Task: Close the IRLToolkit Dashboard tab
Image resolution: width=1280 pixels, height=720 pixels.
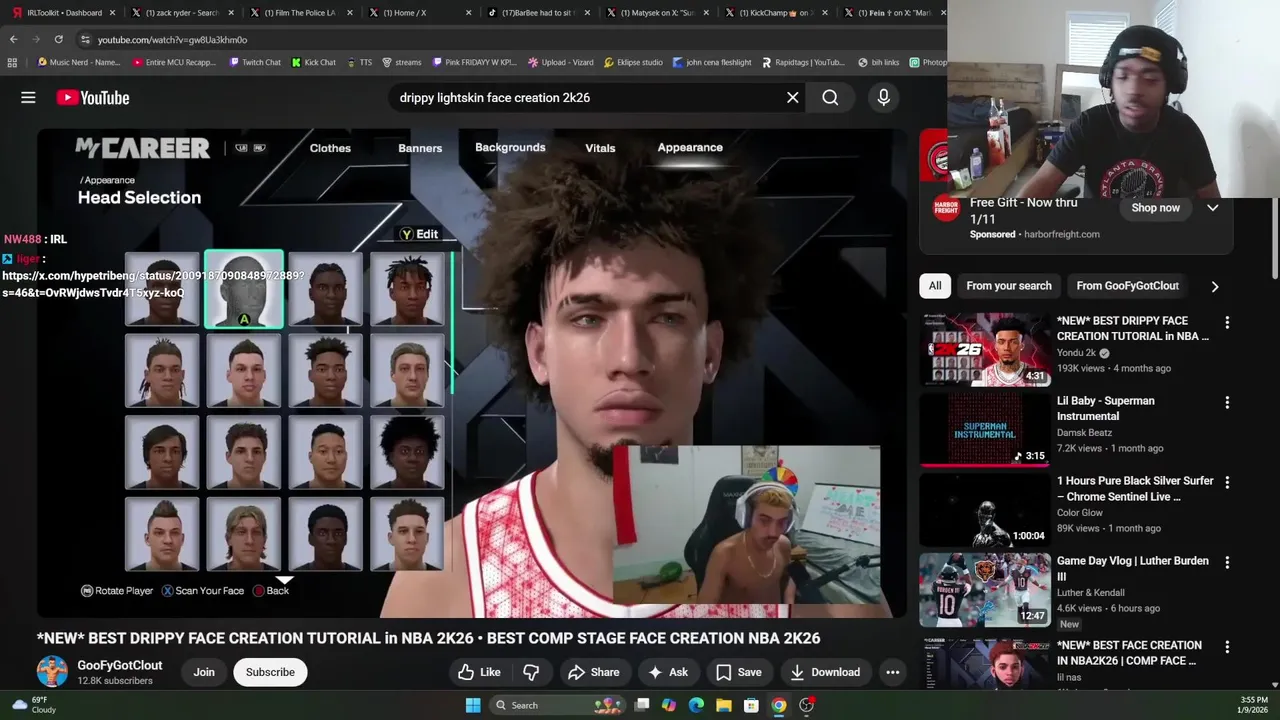Action: pos(111,13)
